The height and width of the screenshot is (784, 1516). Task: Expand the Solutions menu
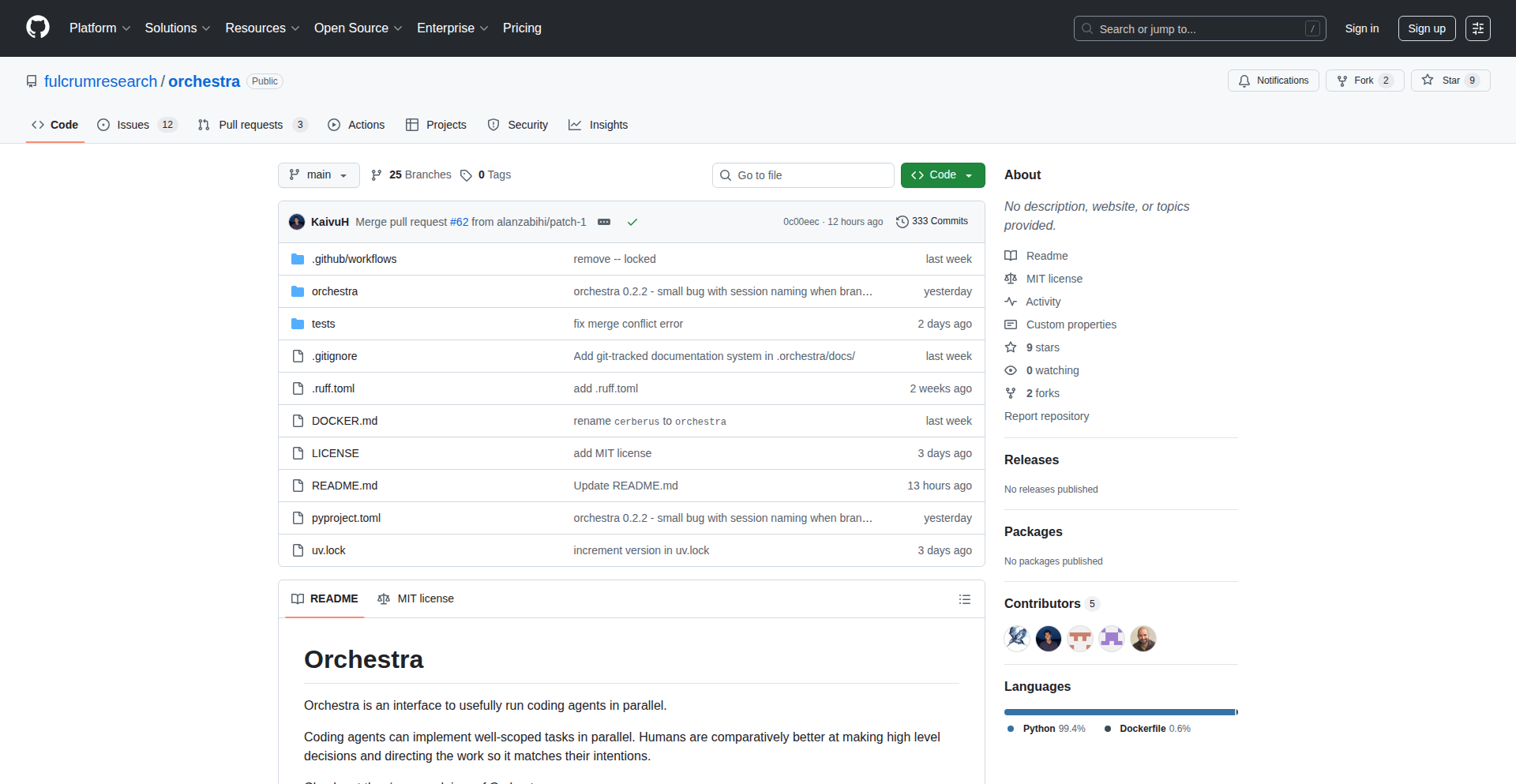178,28
